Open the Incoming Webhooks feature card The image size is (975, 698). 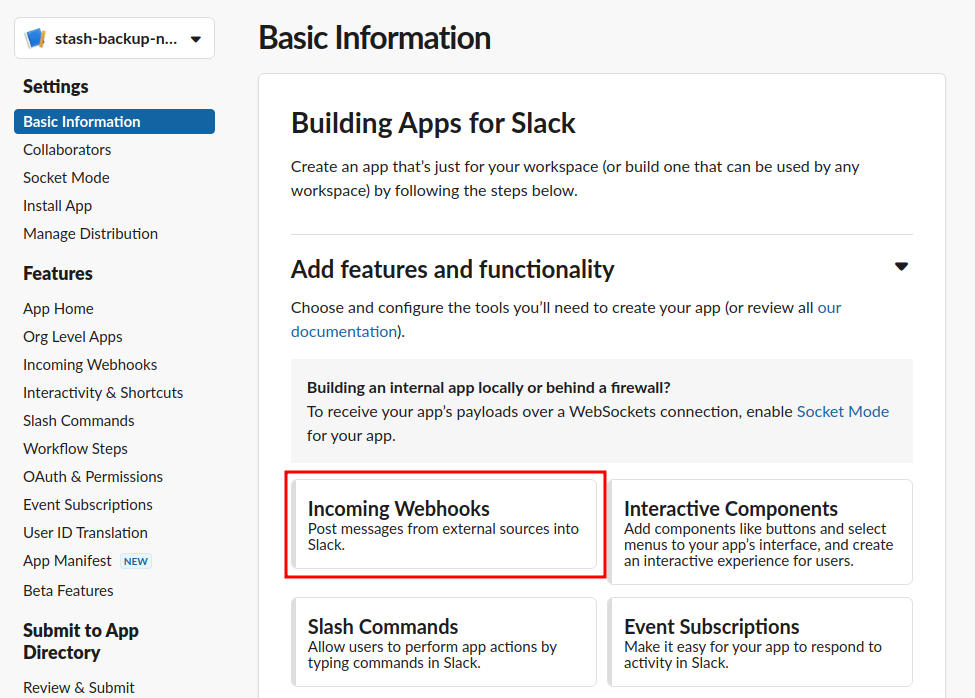coord(445,525)
